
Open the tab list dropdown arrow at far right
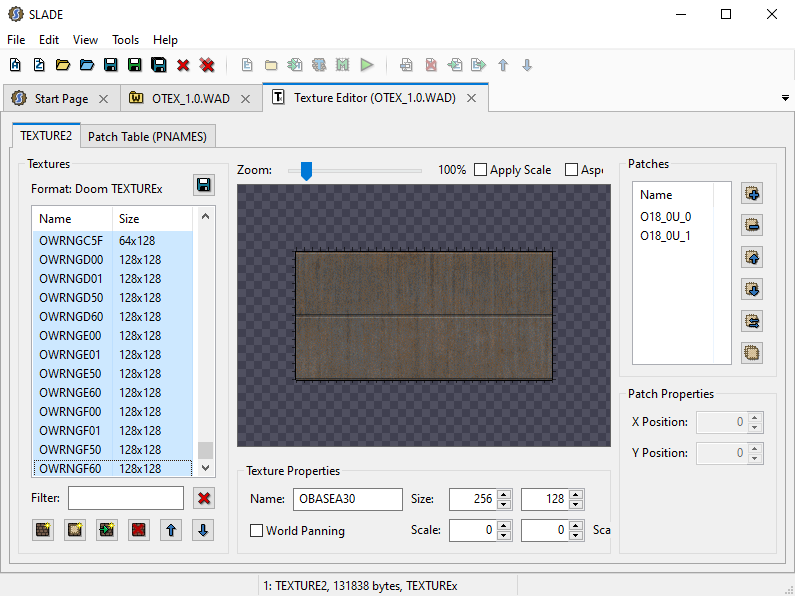pyautogui.click(x=784, y=98)
